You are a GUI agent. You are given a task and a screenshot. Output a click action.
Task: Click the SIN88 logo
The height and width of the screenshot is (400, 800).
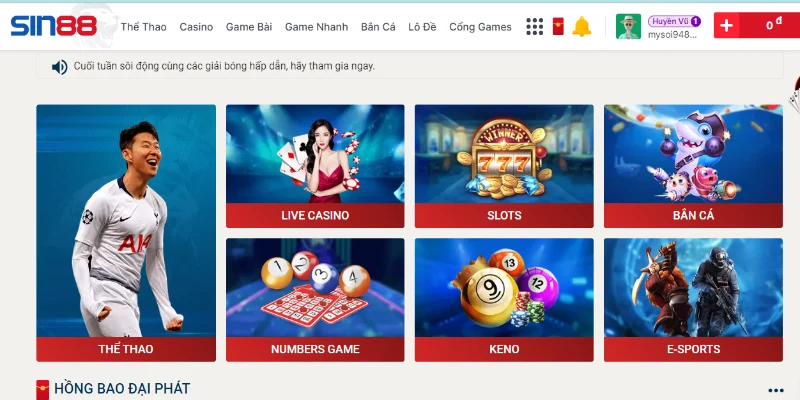tap(54, 26)
